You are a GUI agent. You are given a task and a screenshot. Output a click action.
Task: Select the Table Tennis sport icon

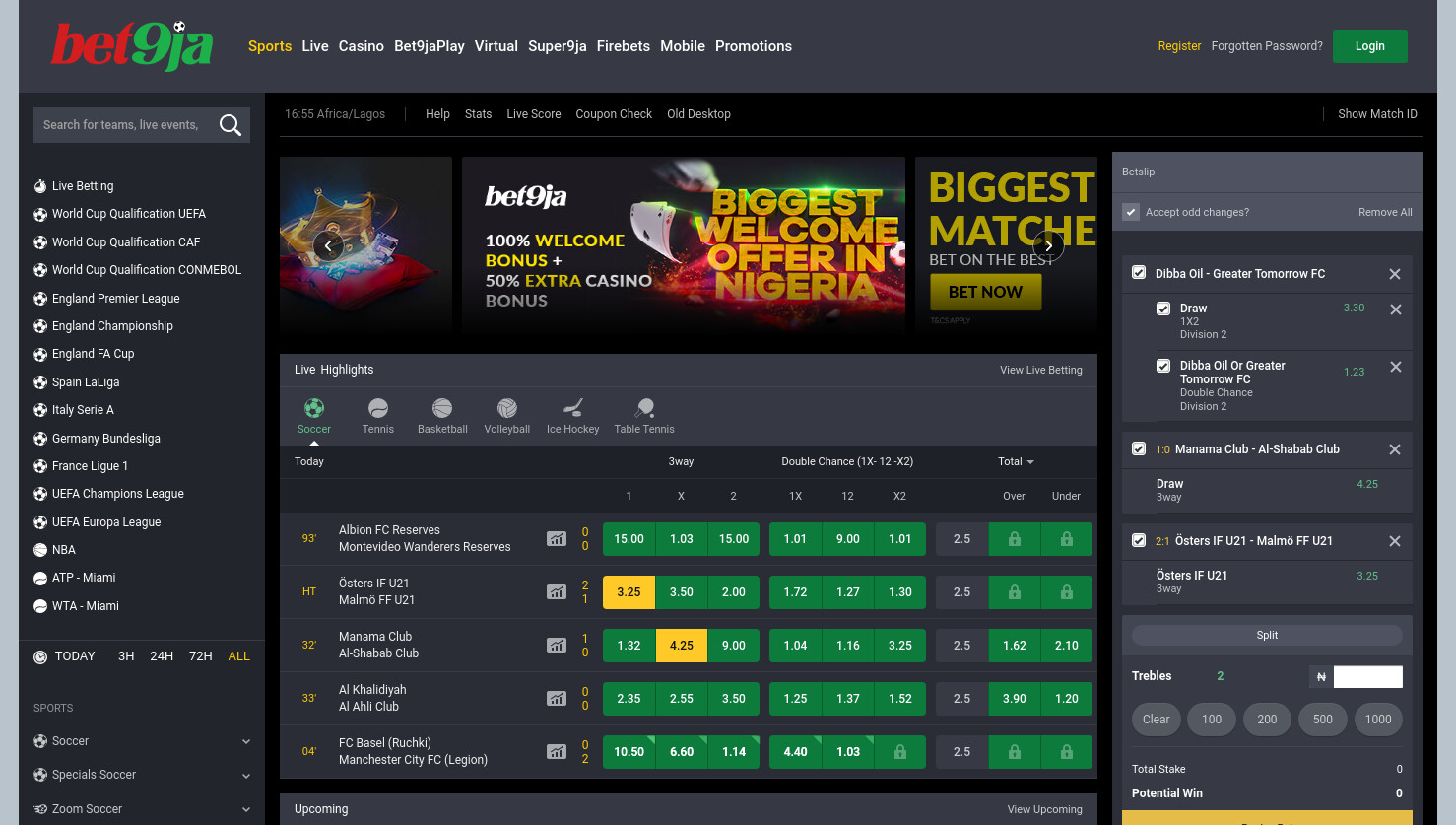pos(644,416)
